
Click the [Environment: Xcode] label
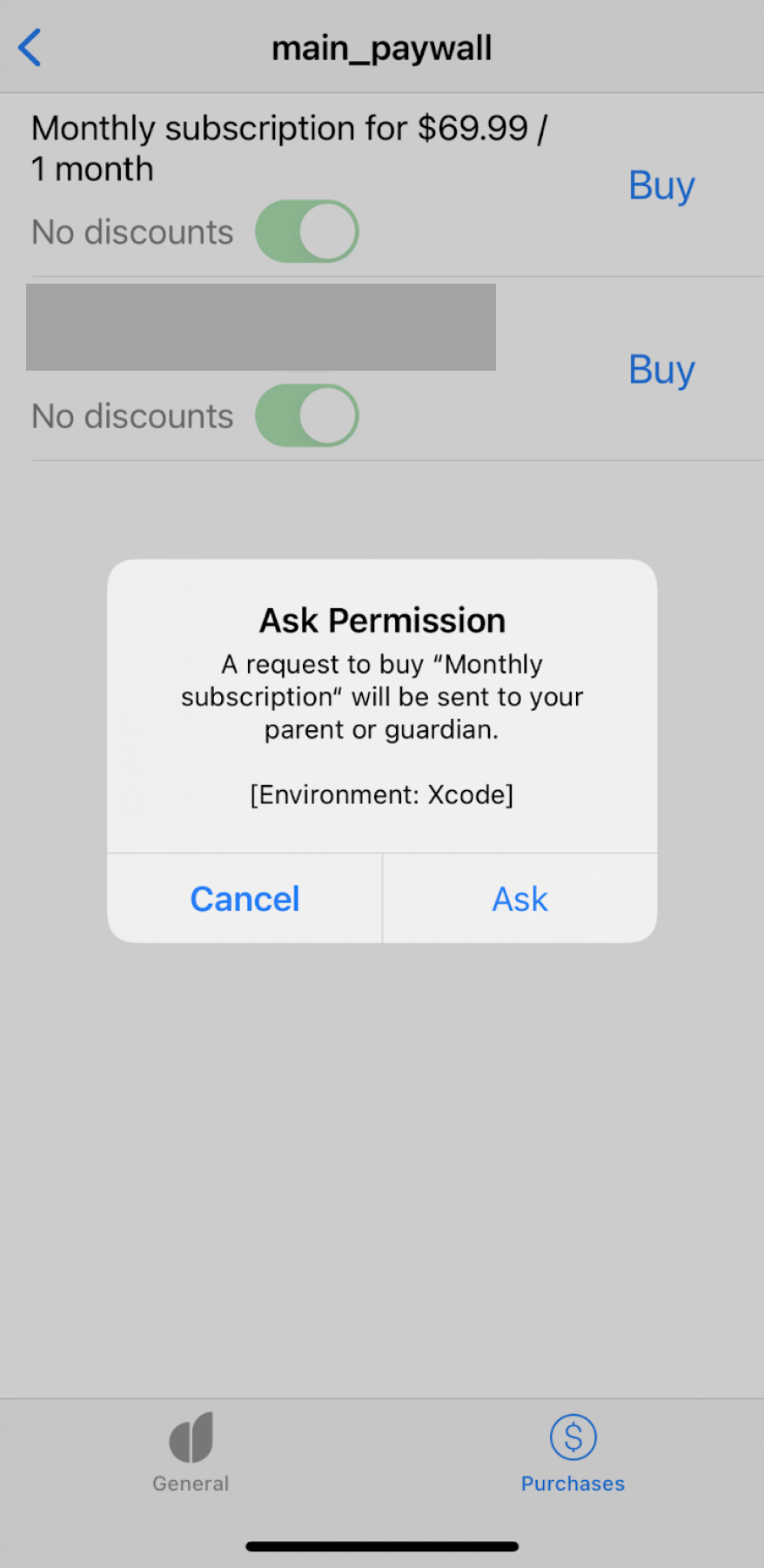(x=382, y=794)
